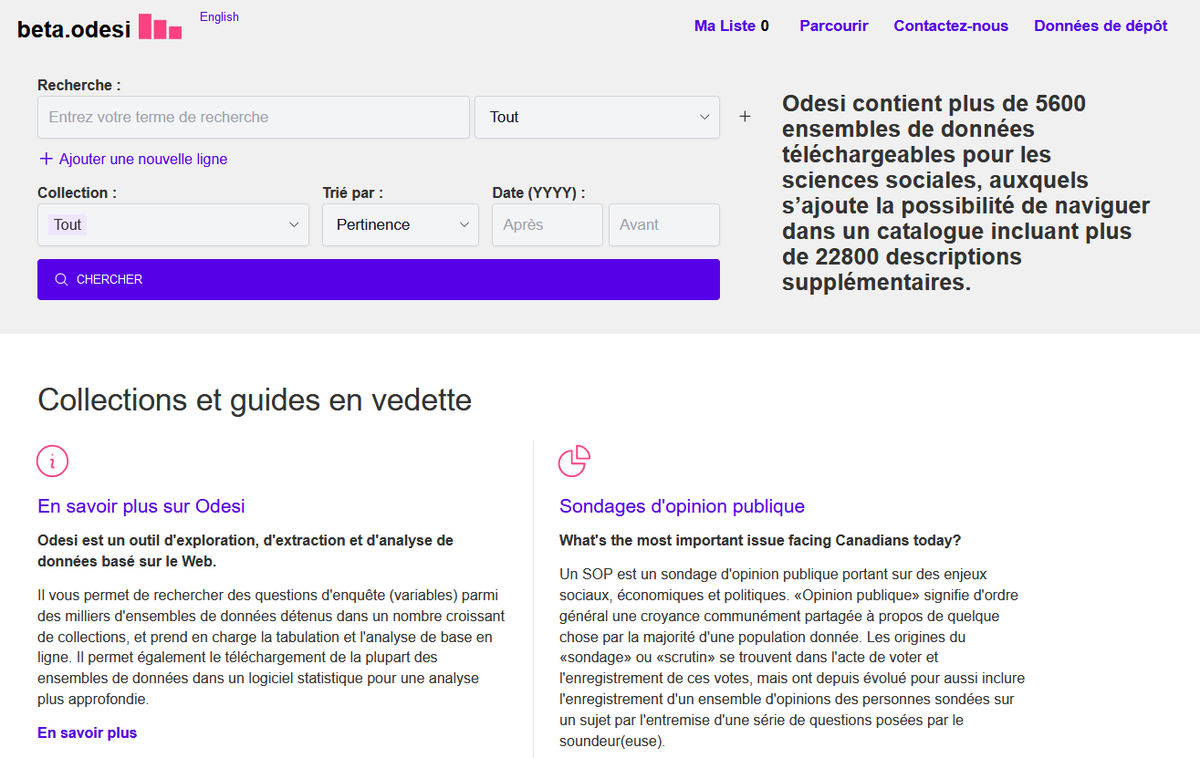This screenshot has width=1200, height=758.
Task: Go to Contactez-nous page
Action: tap(951, 26)
